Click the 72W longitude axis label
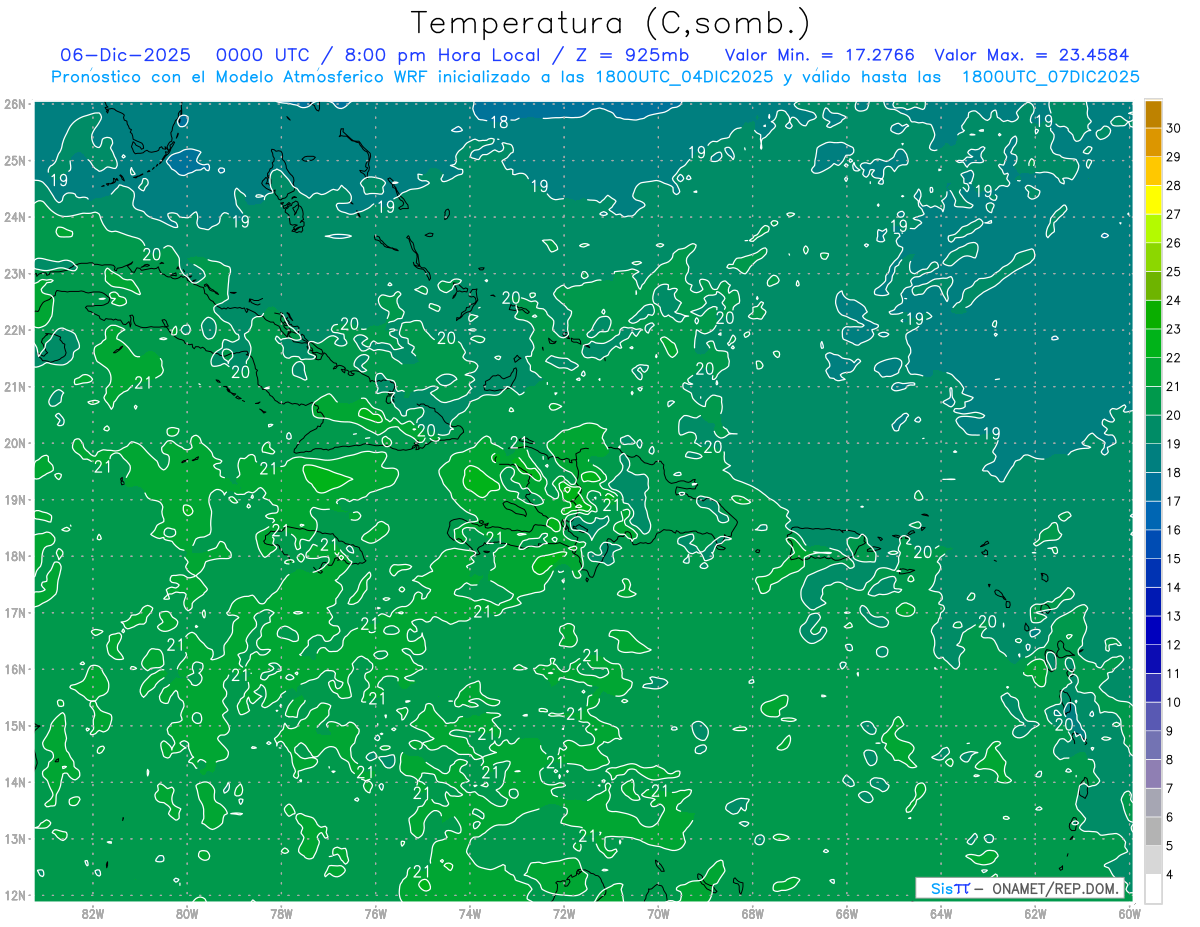Image resolution: width=1200 pixels, height=927 pixels. 564,912
